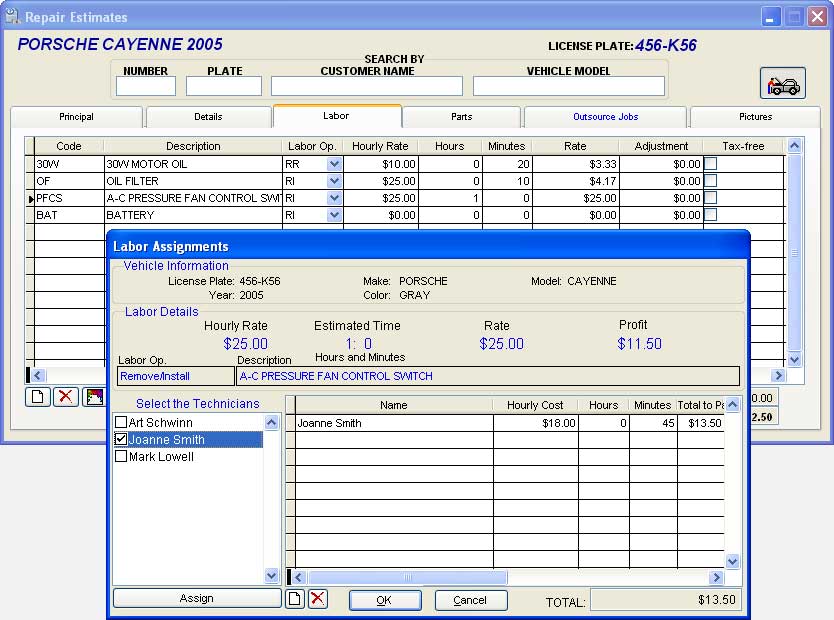Click the BATTERY description cell
834x620 pixels.
(x=194, y=215)
